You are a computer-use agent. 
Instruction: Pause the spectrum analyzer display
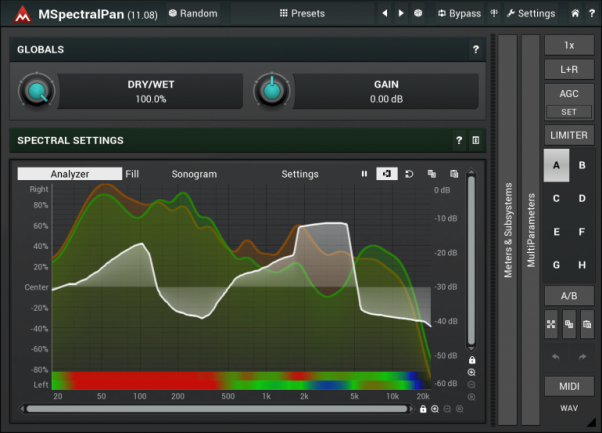365,174
